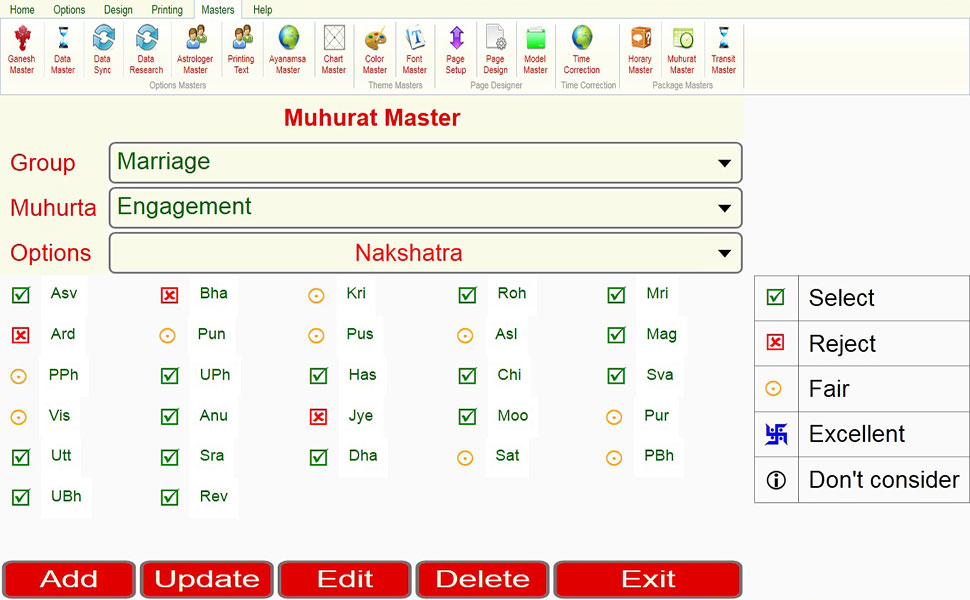The width and height of the screenshot is (970, 600).
Task: Toggle the Kri nakshatra fair marker
Action: pyautogui.click(x=316, y=296)
